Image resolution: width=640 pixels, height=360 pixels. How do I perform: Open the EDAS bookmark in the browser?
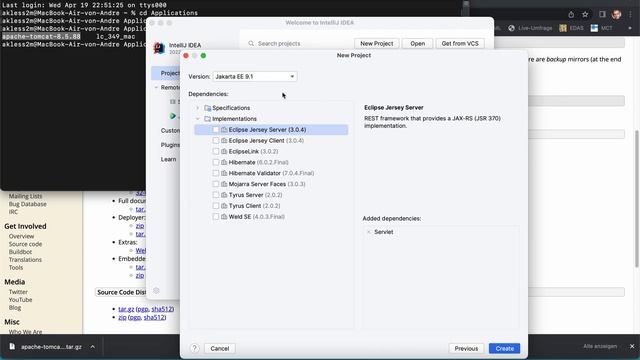(x=571, y=28)
